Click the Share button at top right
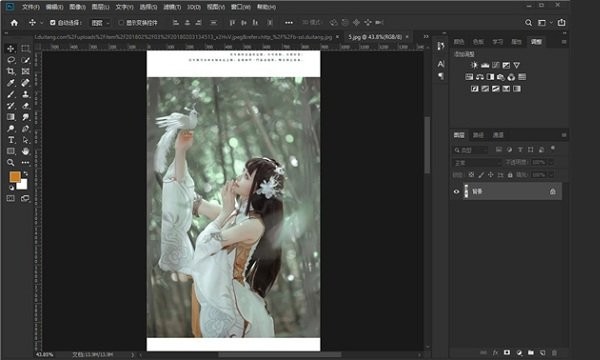This screenshot has height=360, width=600. (561, 23)
